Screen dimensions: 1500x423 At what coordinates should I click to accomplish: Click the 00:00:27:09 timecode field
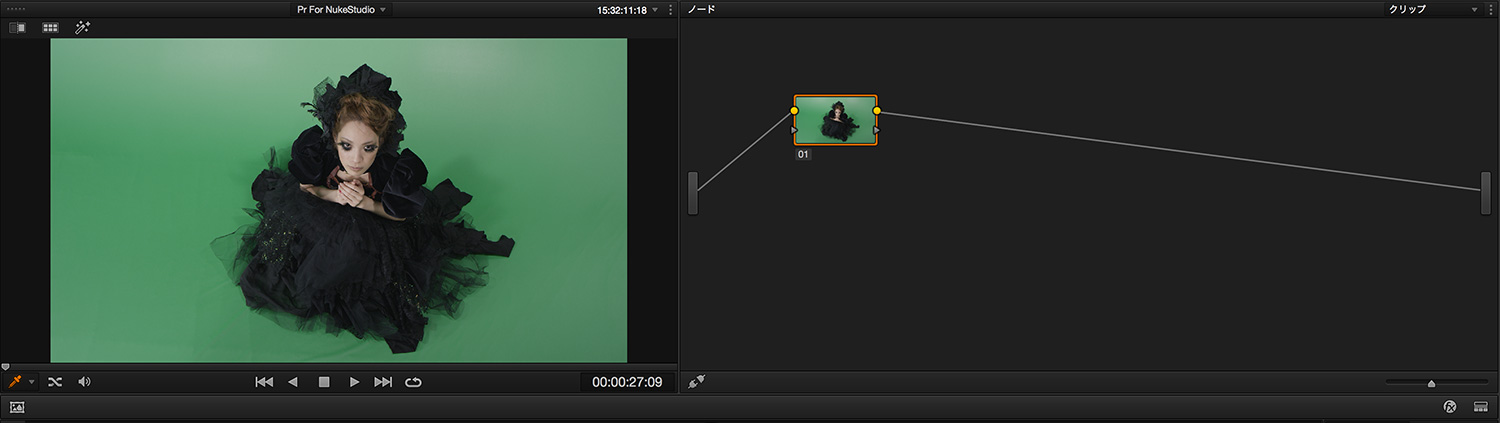coord(626,382)
